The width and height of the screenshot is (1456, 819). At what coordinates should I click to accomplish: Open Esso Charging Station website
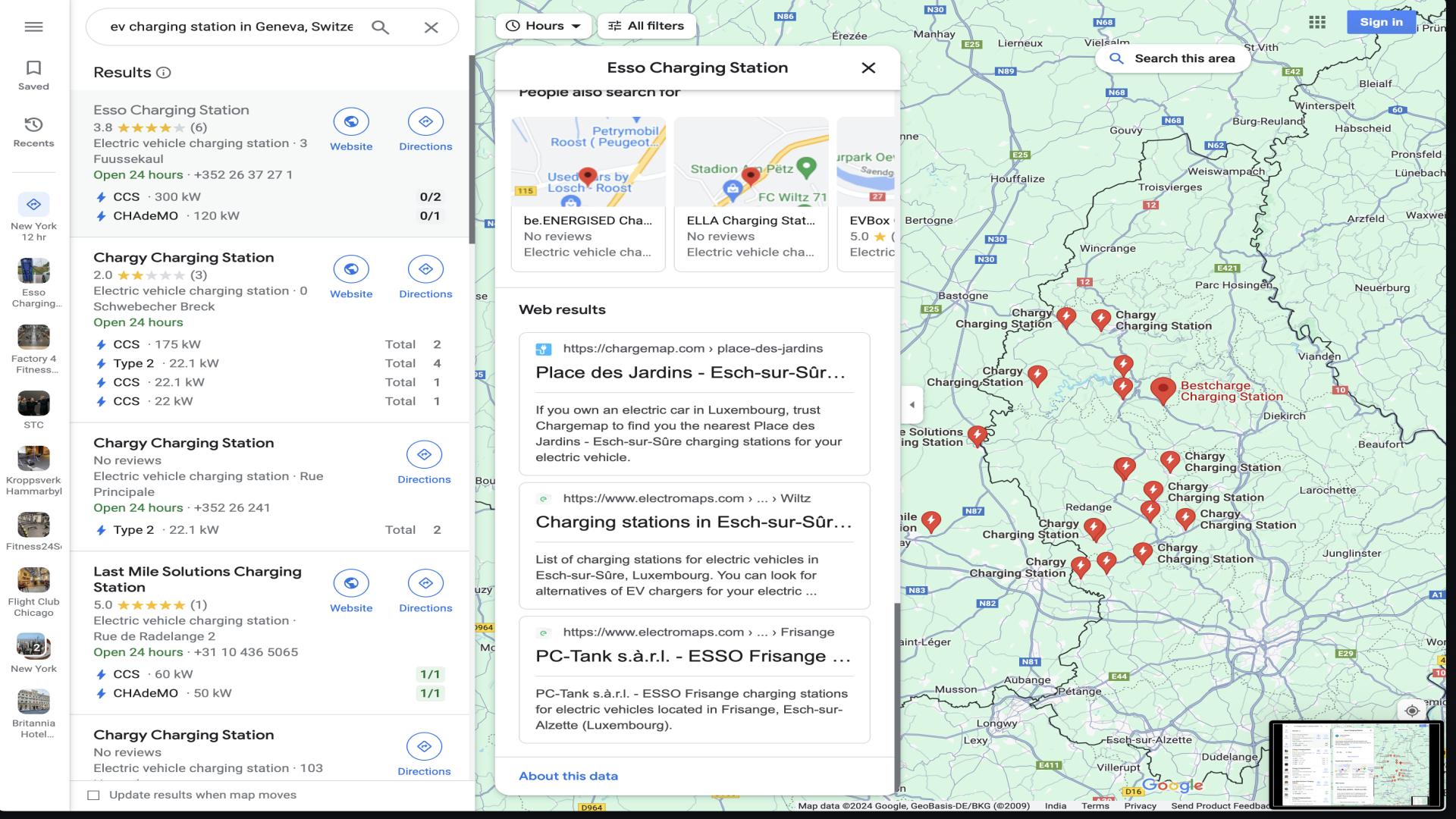click(x=351, y=130)
